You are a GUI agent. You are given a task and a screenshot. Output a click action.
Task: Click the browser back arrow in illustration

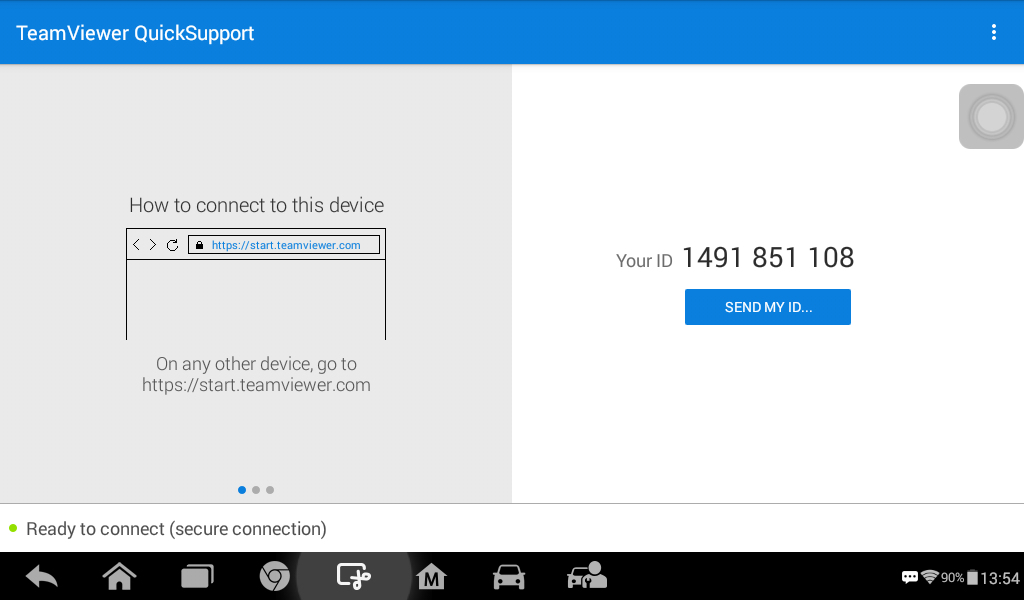(x=136, y=245)
